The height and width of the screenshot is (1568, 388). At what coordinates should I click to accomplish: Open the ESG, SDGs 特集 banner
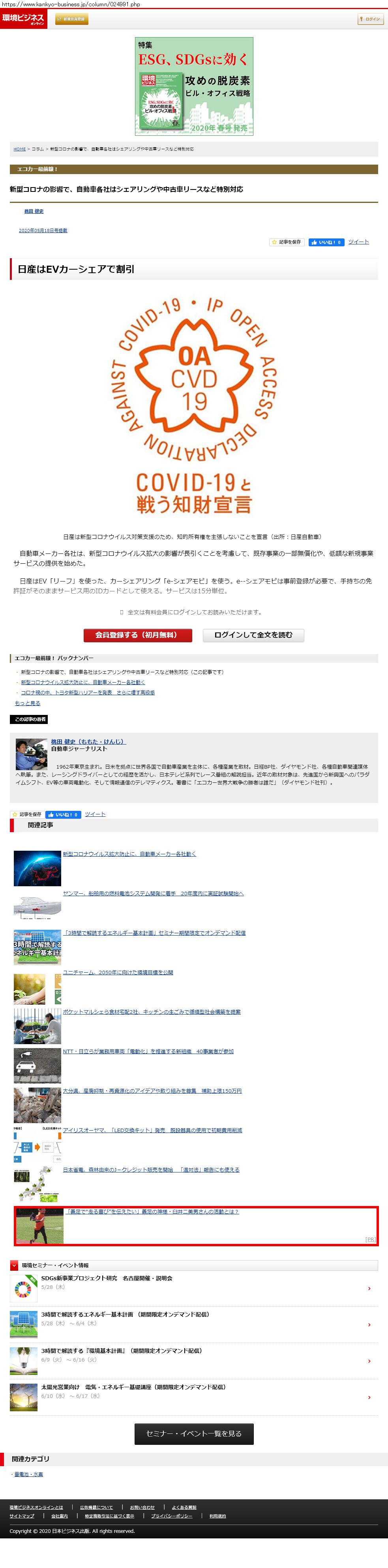pyautogui.click(x=194, y=86)
